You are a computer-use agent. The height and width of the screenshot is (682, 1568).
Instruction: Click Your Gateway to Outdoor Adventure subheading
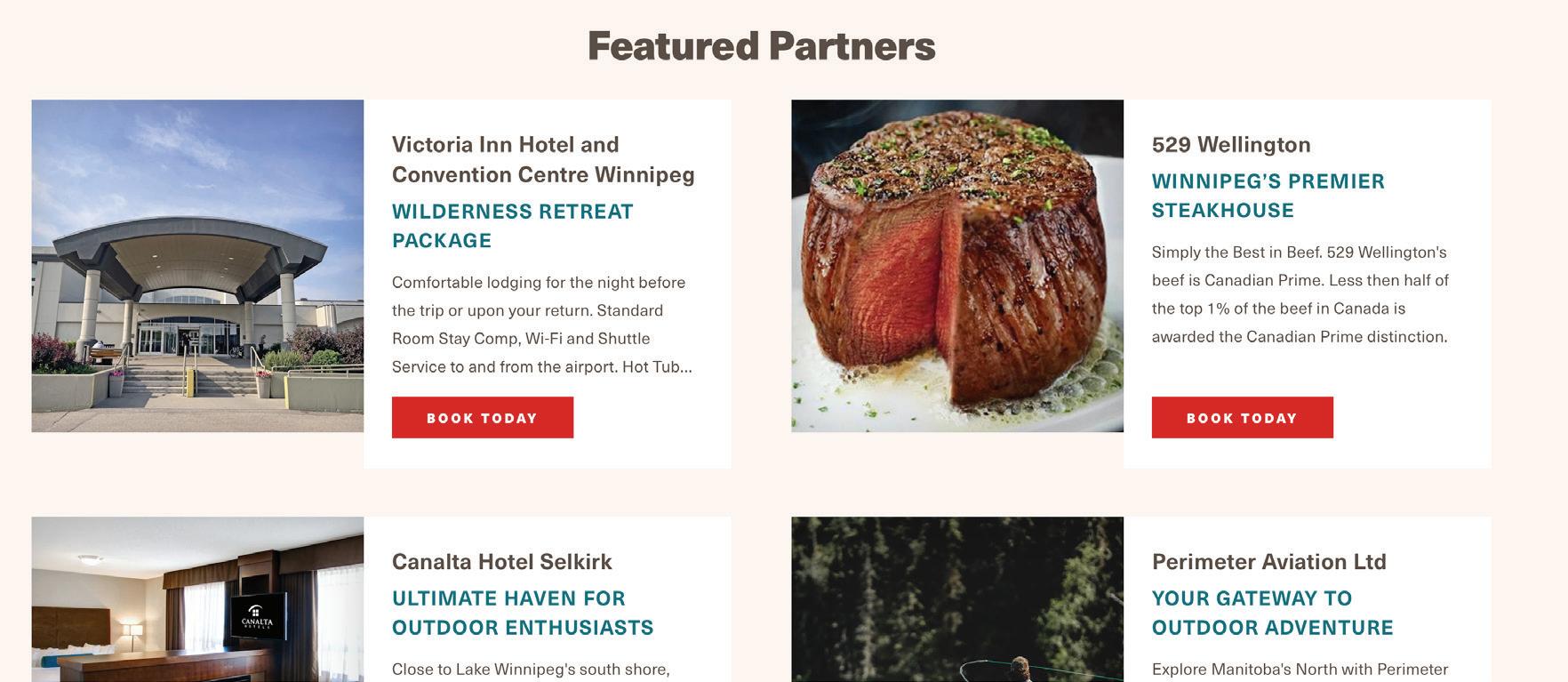coord(1273,613)
